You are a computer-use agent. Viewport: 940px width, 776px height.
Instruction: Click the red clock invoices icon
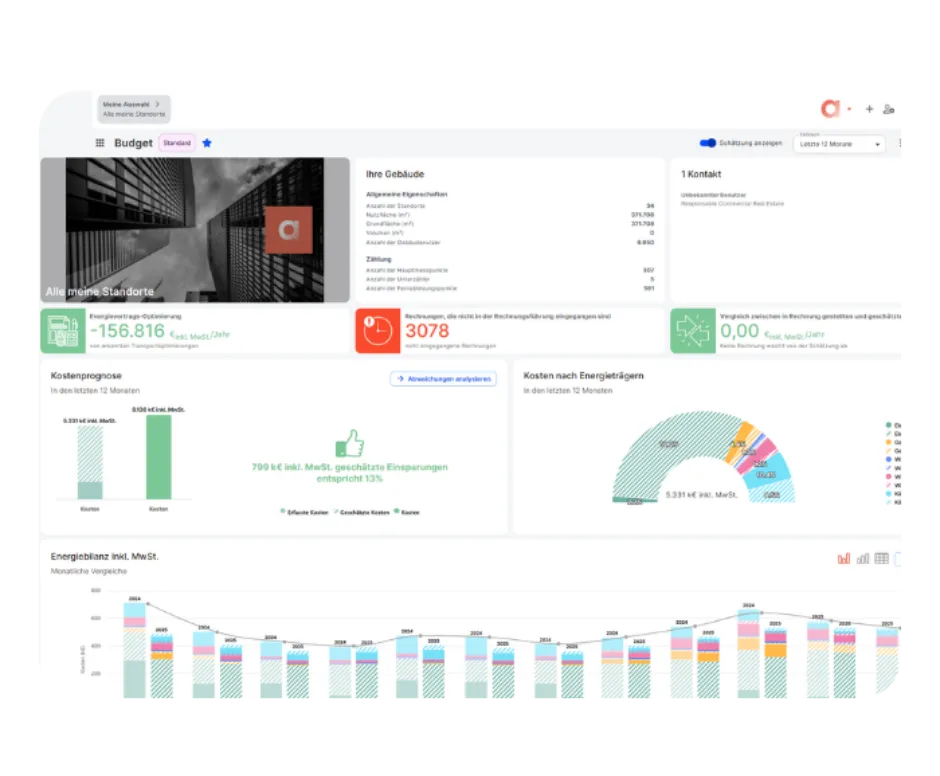pos(378,330)
